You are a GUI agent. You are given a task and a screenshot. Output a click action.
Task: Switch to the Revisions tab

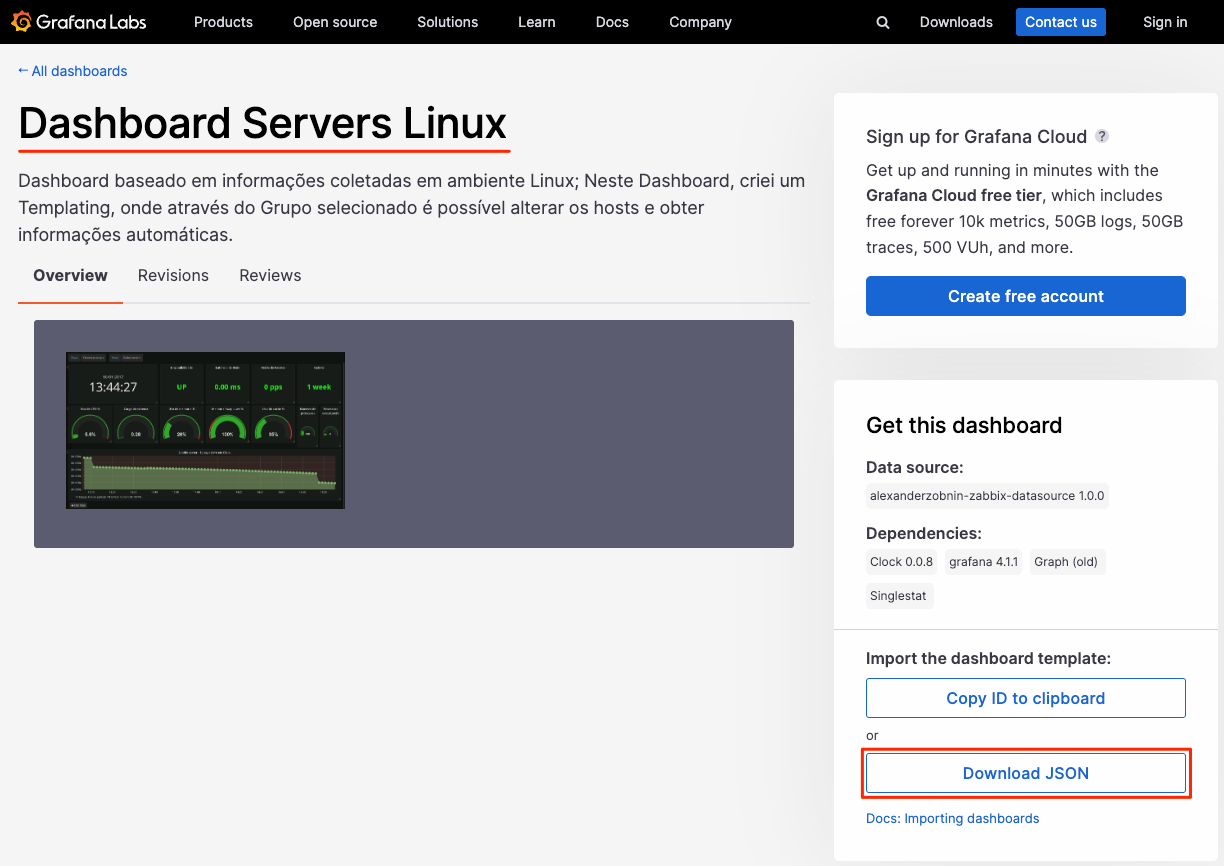point(173,275)
